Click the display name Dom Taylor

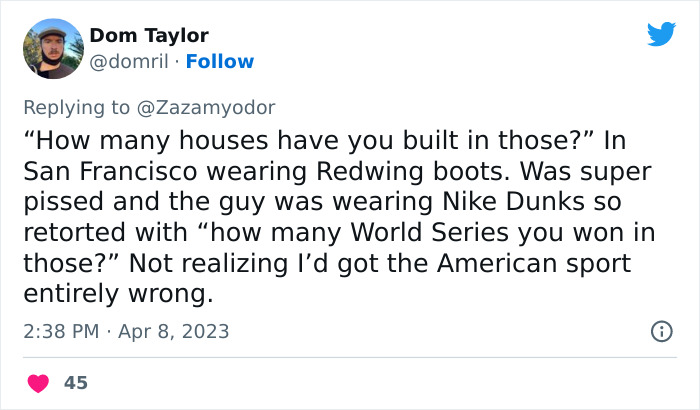(x=149, y=35)
